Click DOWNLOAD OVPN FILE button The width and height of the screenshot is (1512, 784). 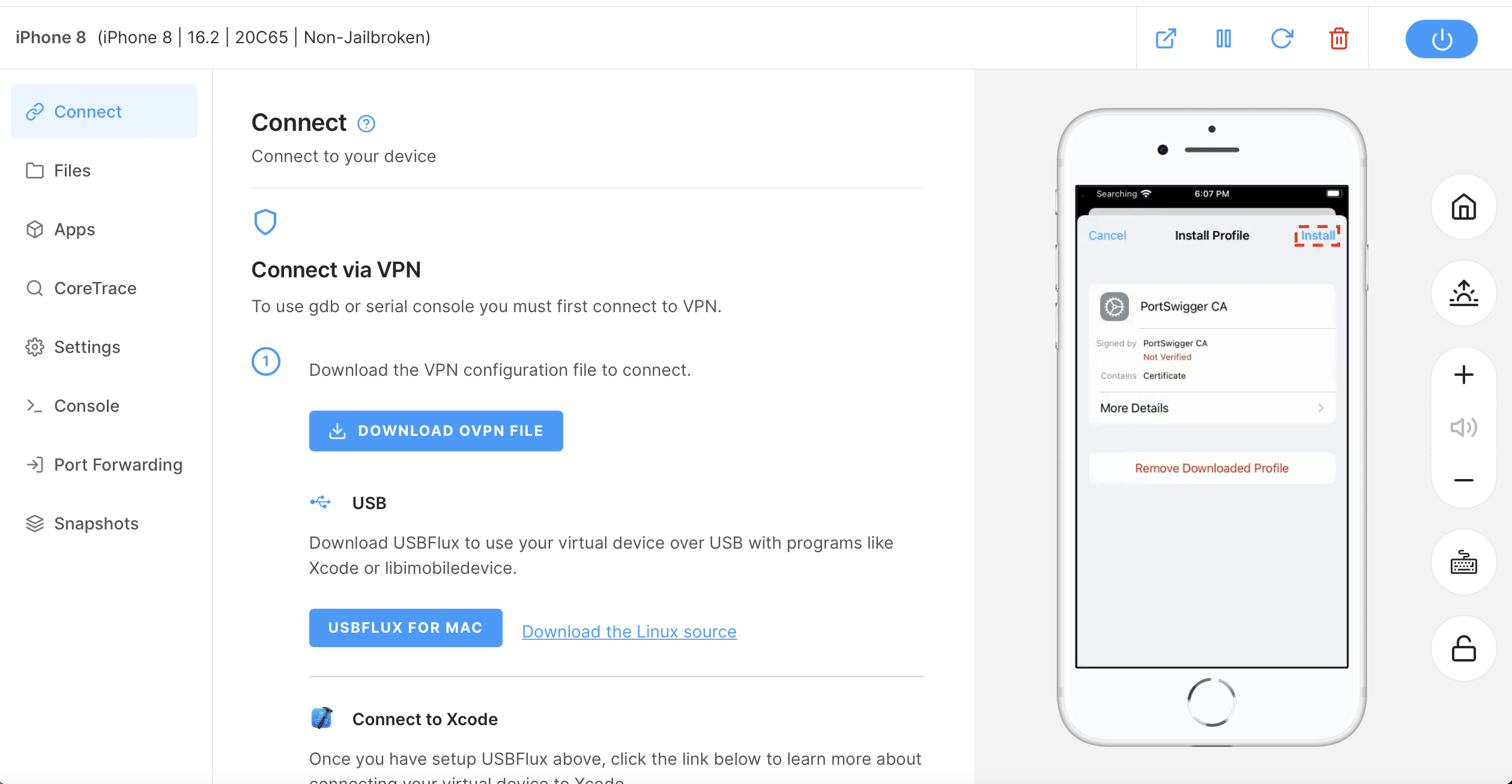point(435,430)
